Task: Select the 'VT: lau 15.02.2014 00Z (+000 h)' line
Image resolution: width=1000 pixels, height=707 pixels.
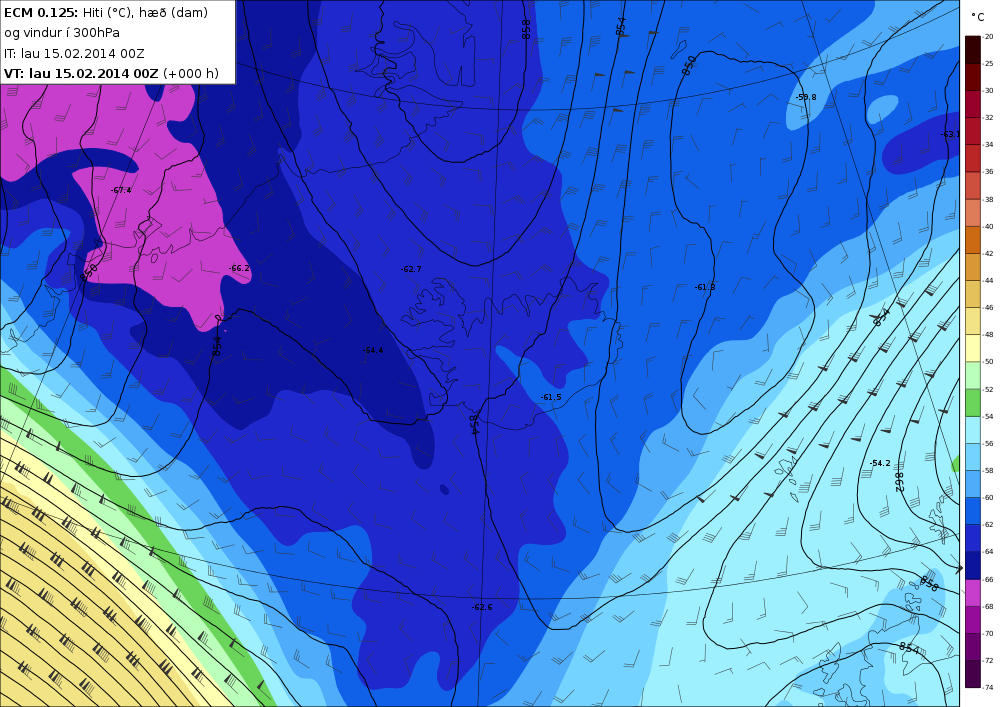Action: (111, 73)
